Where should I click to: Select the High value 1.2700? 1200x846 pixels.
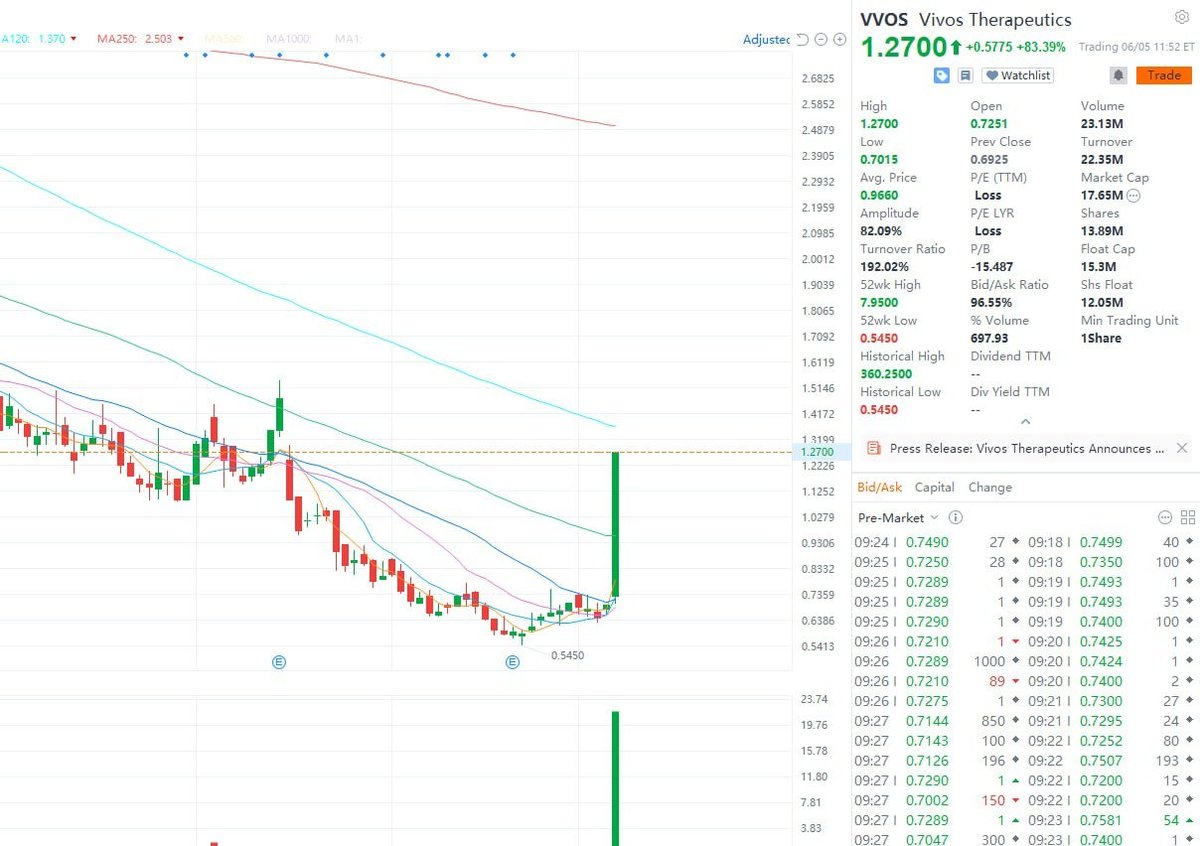879,124
